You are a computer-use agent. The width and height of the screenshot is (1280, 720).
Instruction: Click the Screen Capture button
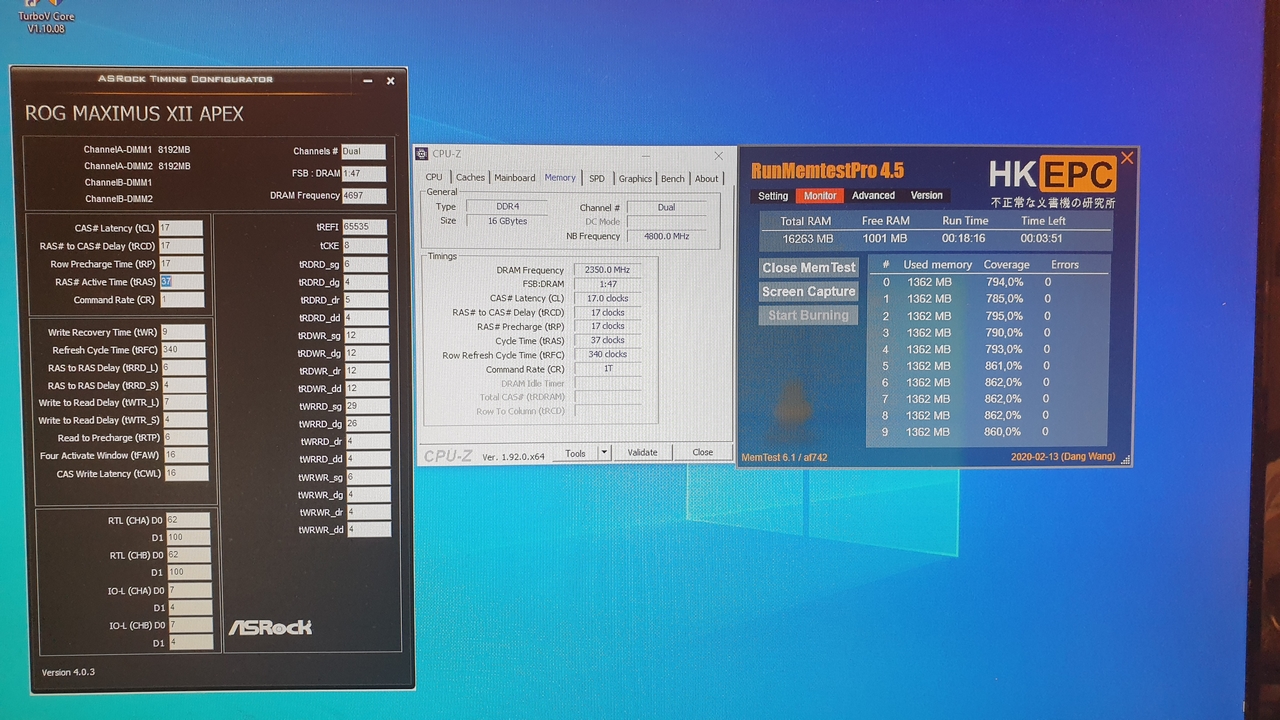(809, 292)
